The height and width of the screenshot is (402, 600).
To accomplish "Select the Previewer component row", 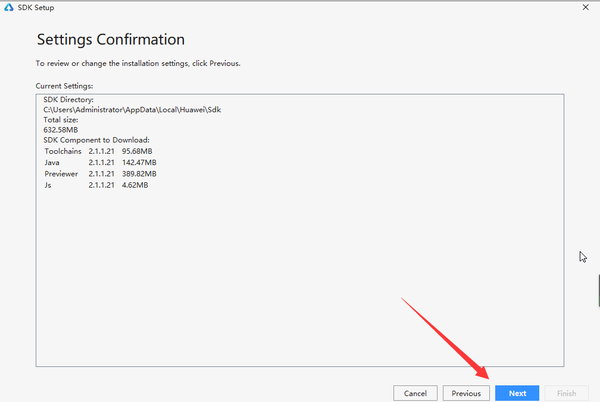I will [x=100, y=174].
